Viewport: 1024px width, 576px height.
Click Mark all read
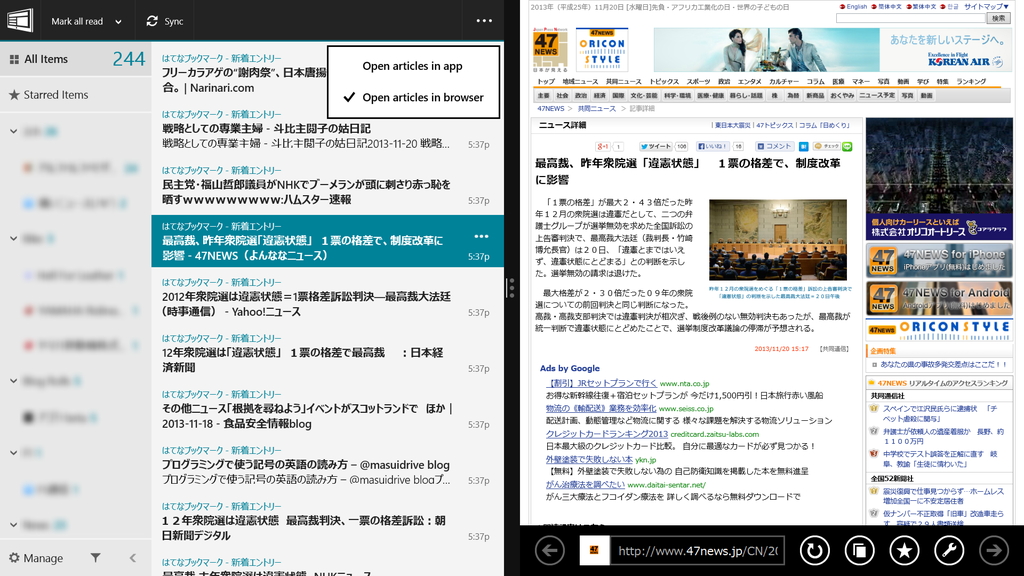pos(77,22)
